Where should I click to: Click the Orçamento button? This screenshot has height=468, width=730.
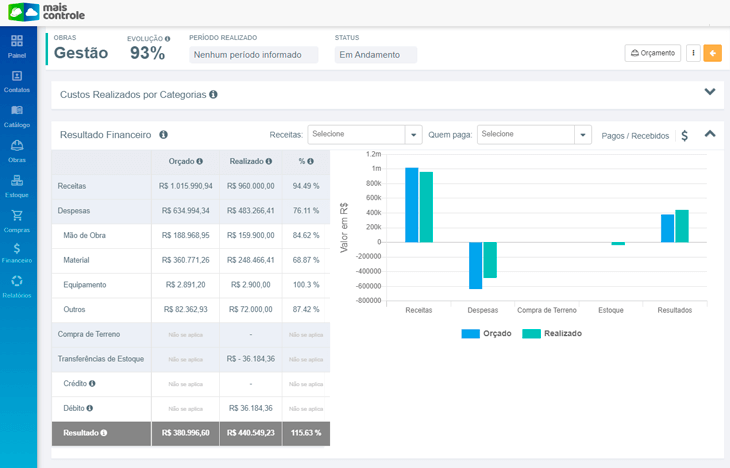(652, 53)
